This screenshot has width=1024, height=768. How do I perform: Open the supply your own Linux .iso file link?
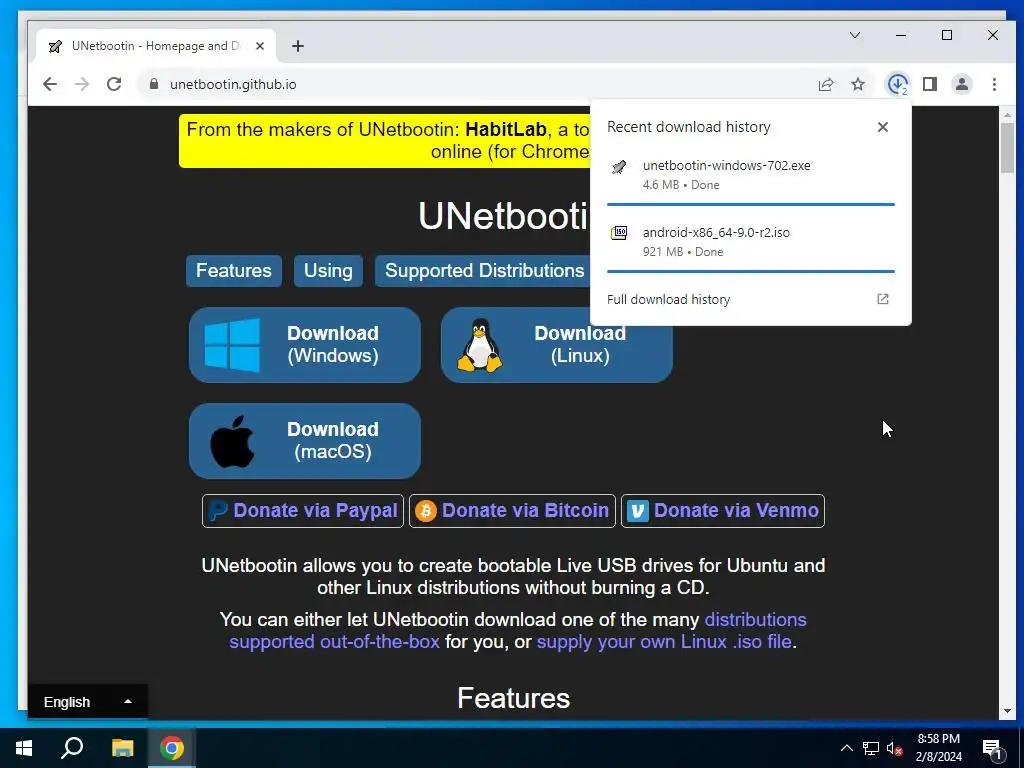pos(664,642)
